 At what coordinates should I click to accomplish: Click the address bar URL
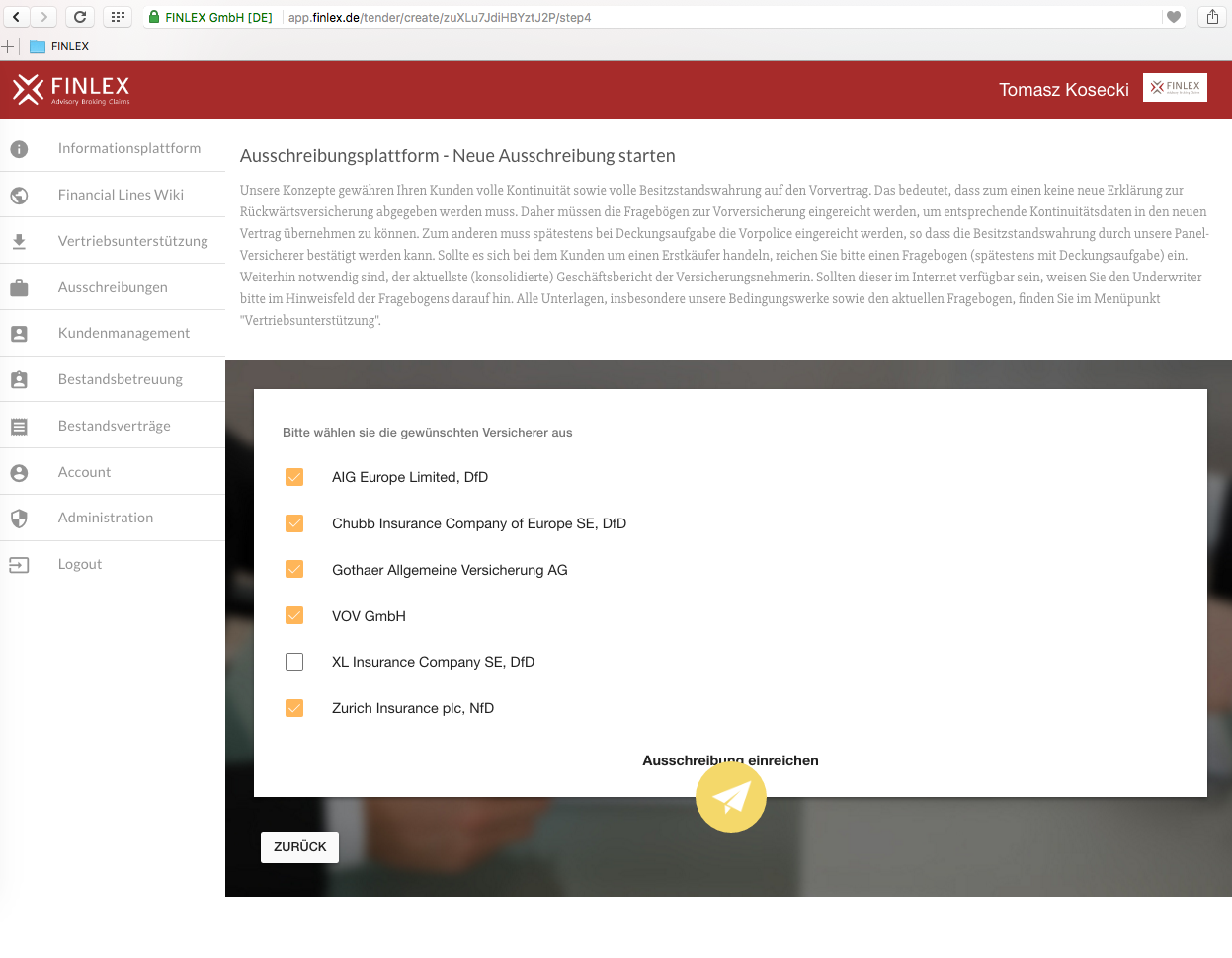tap(440, 17)
